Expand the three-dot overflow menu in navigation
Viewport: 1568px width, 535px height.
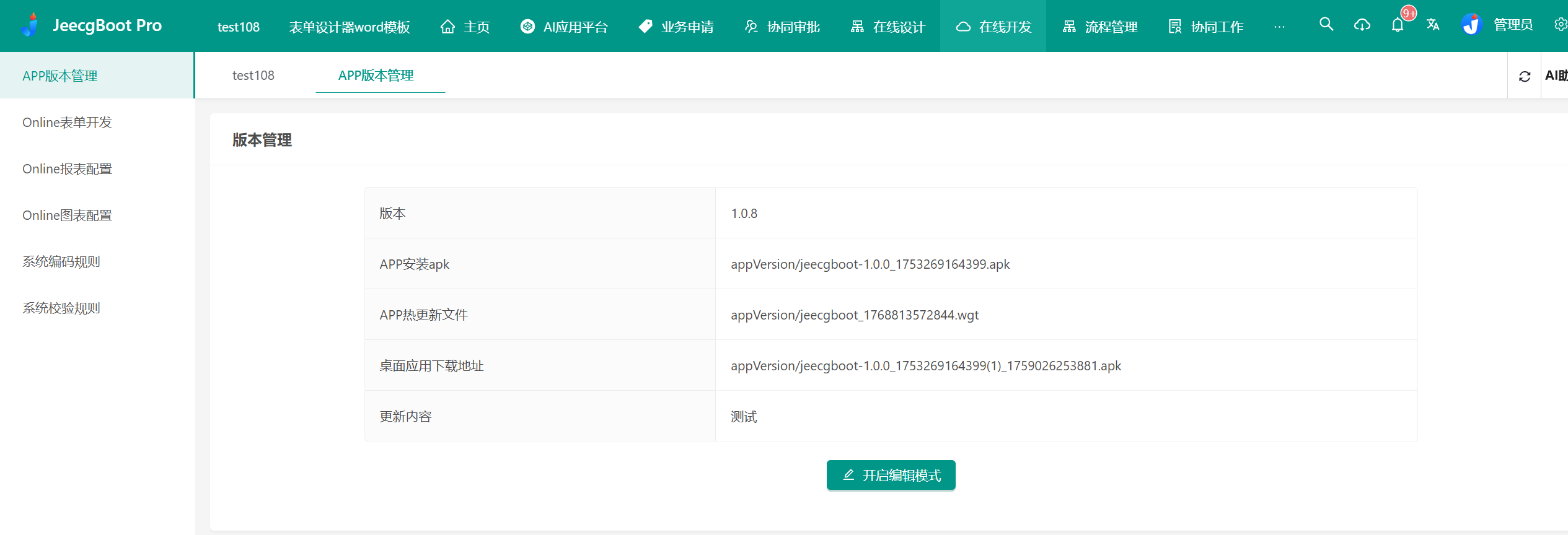(1279, 27)
